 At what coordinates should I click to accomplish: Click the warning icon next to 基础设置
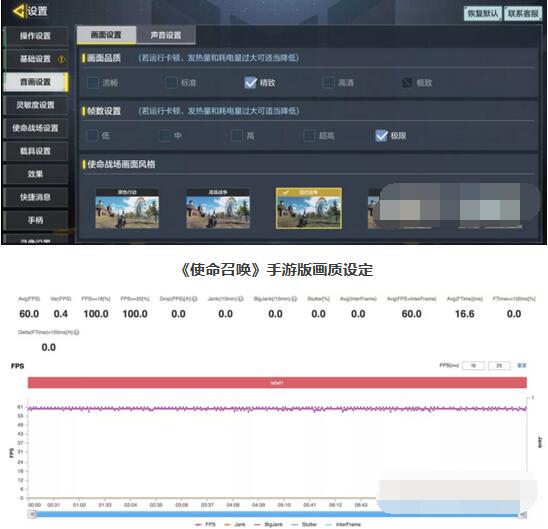(62, 59)
